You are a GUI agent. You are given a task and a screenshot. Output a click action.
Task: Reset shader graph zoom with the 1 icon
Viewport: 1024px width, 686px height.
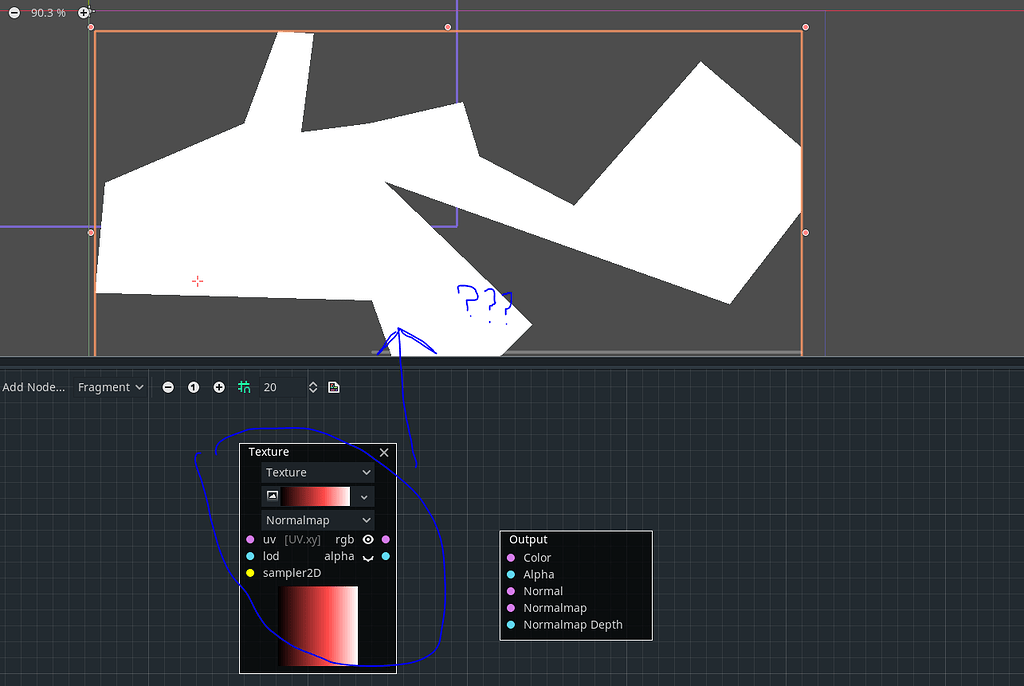tap(193, 387)
